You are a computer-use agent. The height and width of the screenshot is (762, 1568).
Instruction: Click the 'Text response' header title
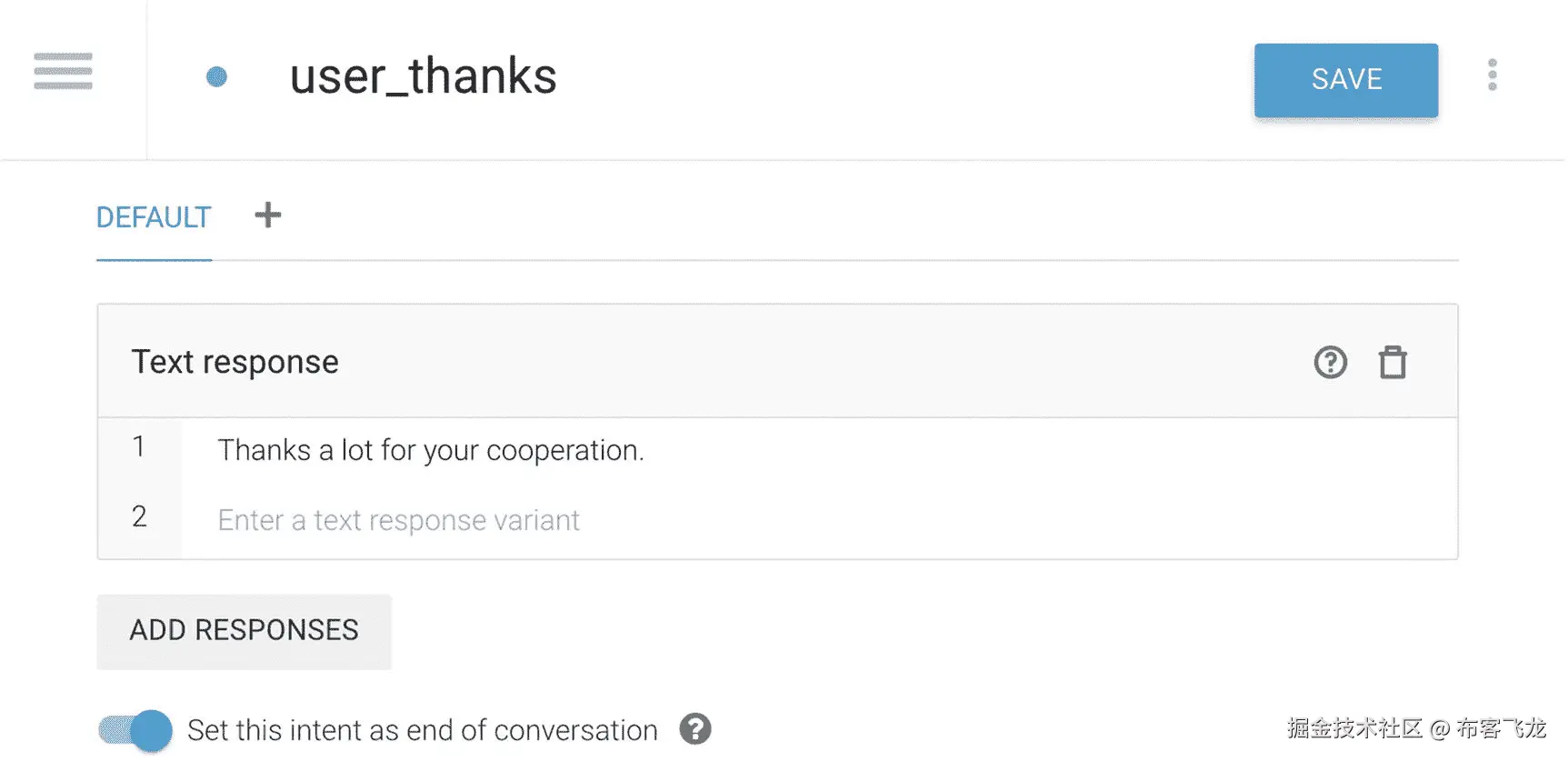coord(235,362)
